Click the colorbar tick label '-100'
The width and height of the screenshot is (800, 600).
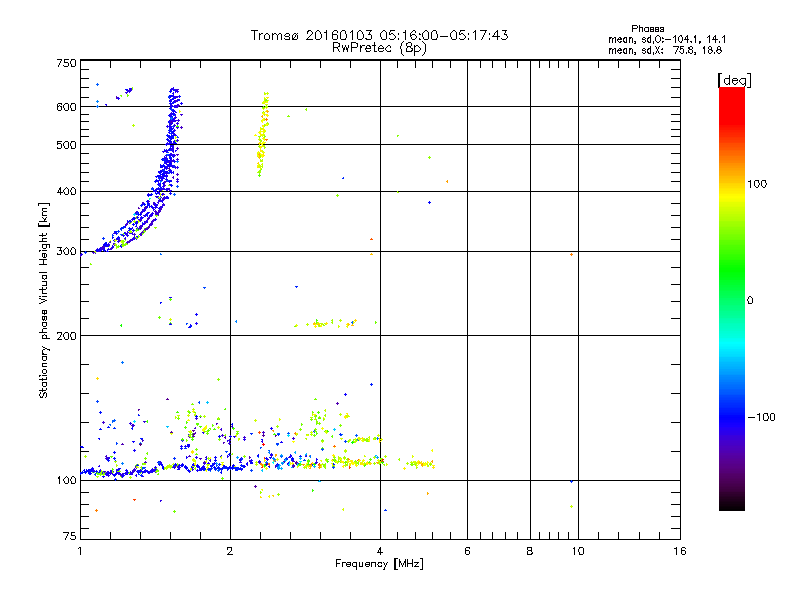(762, 417)
